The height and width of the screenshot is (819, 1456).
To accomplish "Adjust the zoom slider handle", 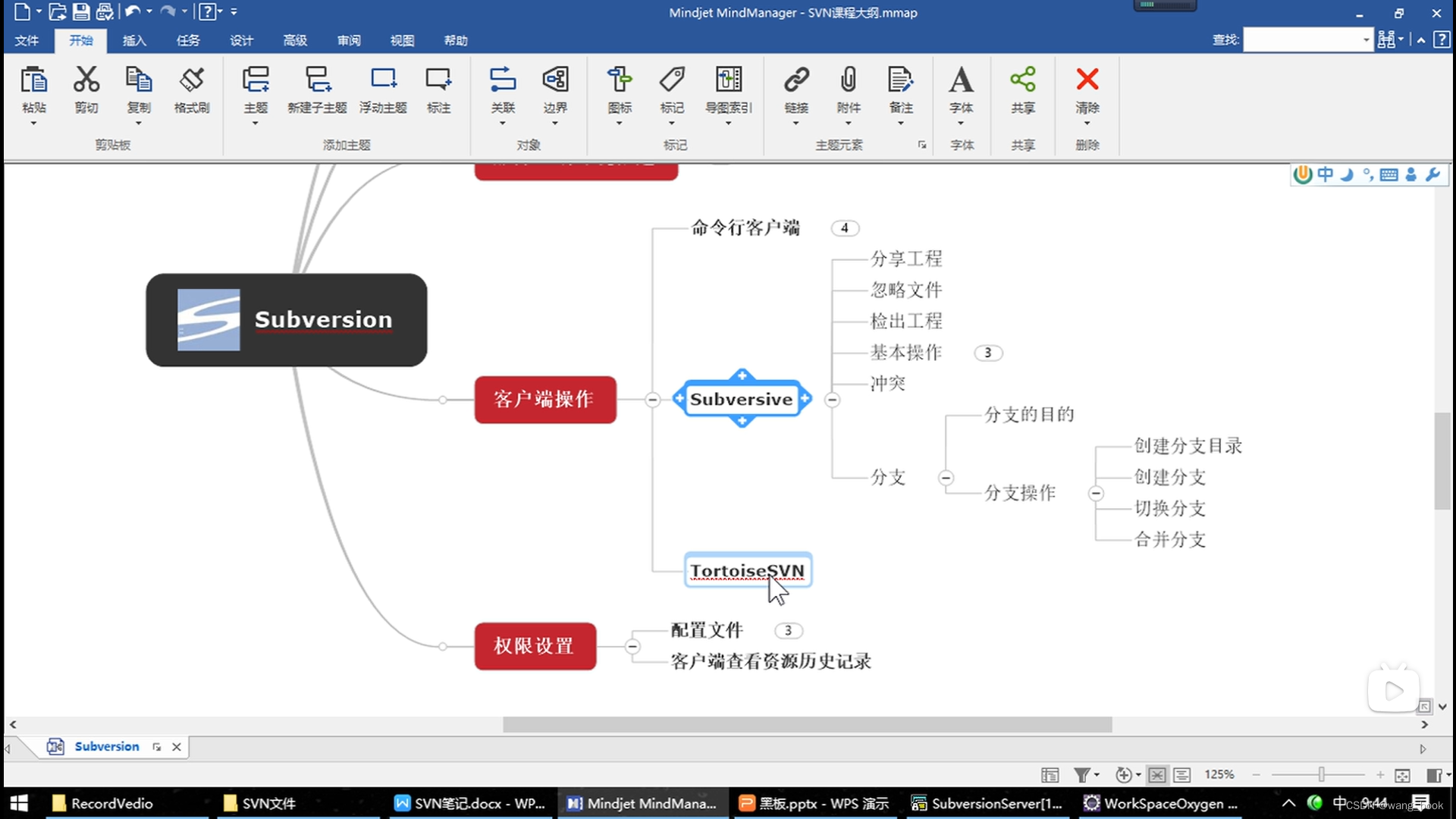I will click(1321, 774).
